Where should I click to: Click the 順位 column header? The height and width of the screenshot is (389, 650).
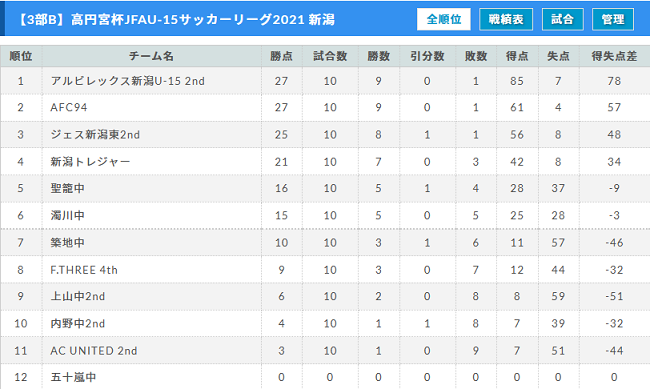pyautogui.click(x=21, y=56)
